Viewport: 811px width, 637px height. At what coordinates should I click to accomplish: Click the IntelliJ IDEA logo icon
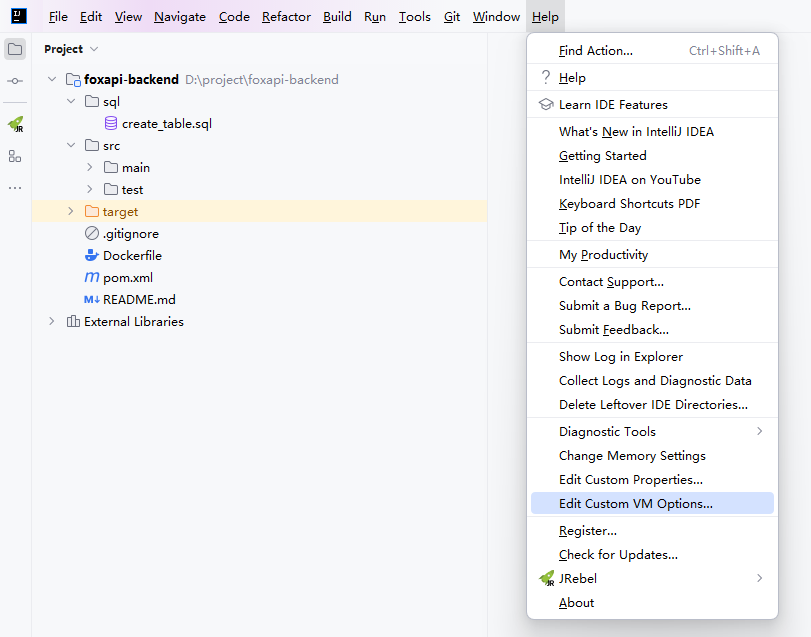click(19, 17)
